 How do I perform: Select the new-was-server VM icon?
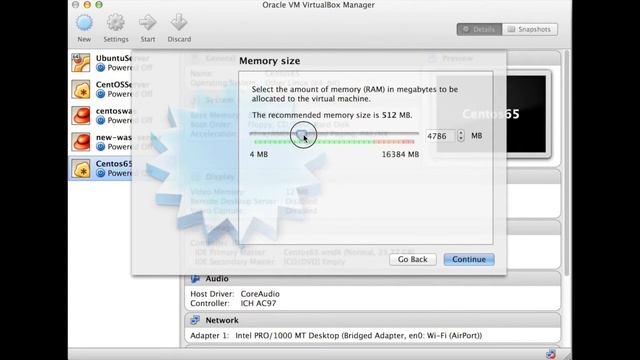(x=81, y=142)
